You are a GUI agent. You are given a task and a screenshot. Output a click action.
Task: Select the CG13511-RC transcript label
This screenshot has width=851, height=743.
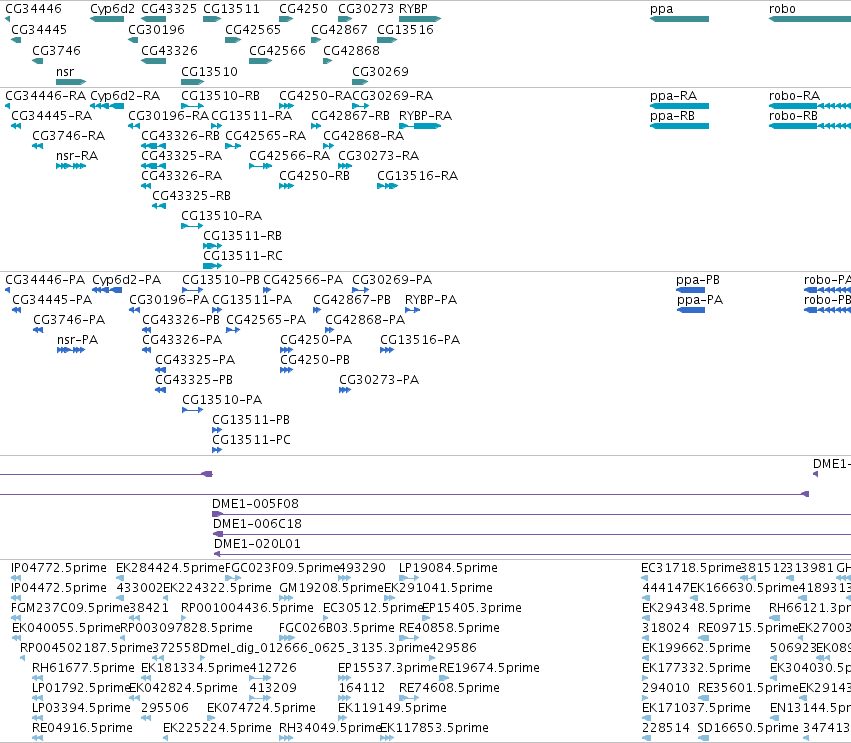[243, 256]
